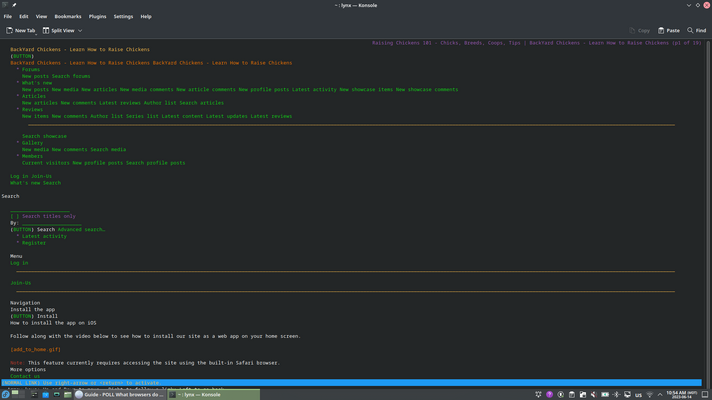Open the clock showing 10:54 AM
This screenshot has width=712, height=400.
pyautogui.click(x=682, y=395)
